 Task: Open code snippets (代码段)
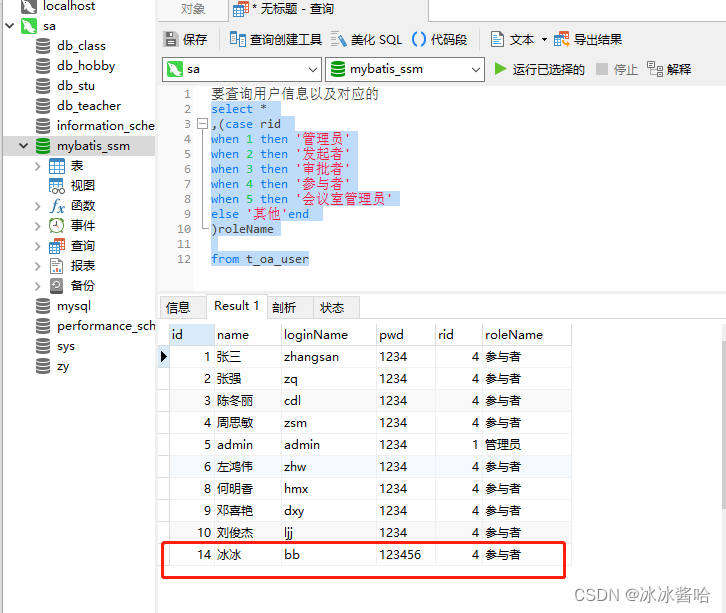[439, 39]
